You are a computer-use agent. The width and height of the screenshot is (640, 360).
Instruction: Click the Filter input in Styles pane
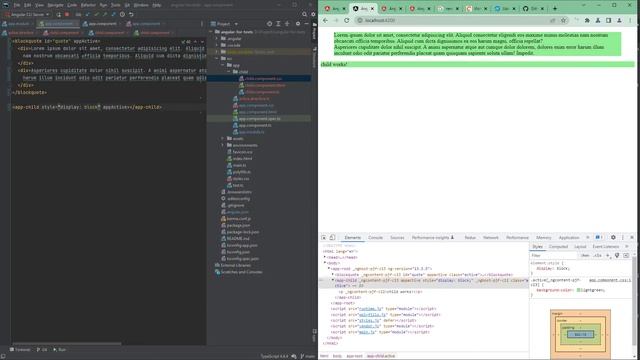[554, 256]
